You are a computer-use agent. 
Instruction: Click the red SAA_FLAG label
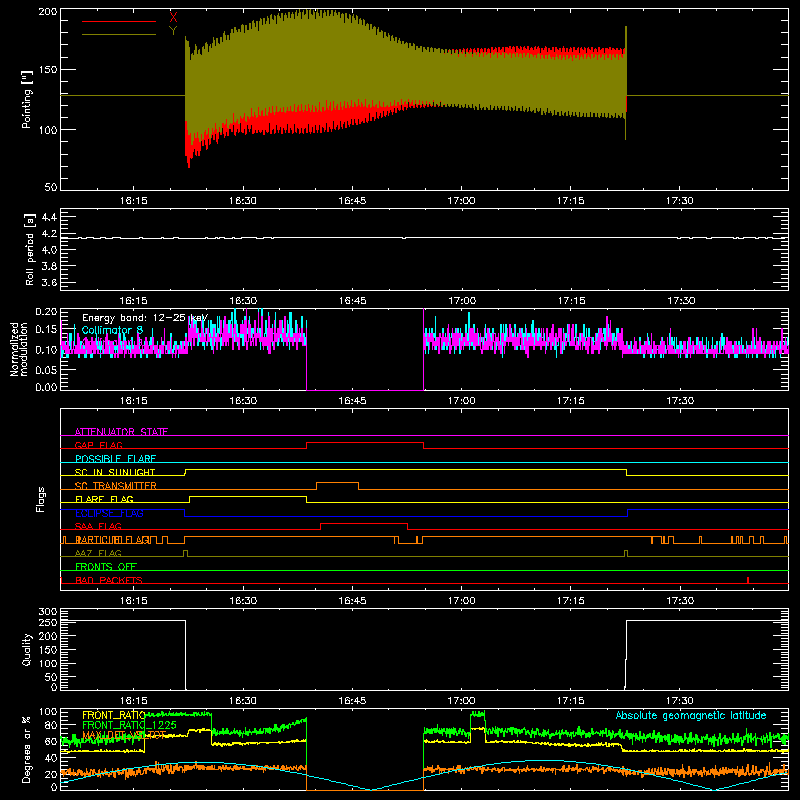[x=98, y=526]
